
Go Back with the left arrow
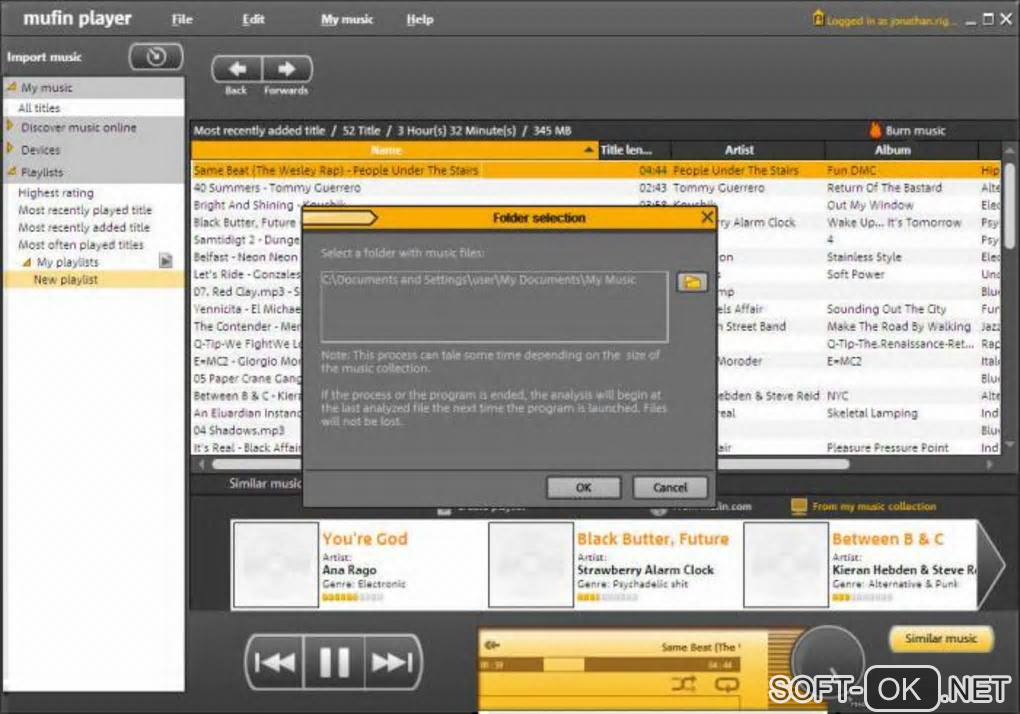pos(237,69)
